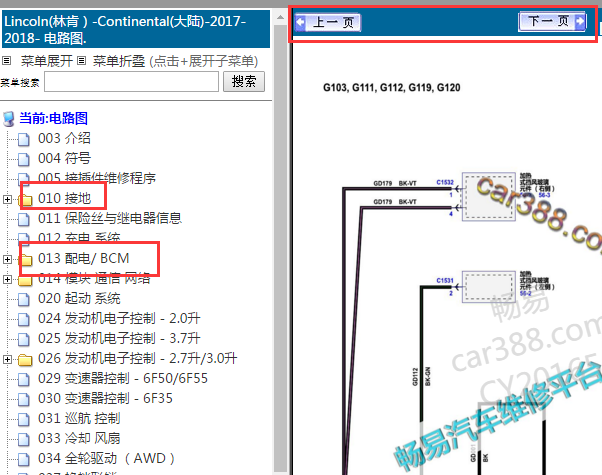Focus the 菜单搜索 input field
602x475 pixels.
pyautogui.click(x=131, y=81)
